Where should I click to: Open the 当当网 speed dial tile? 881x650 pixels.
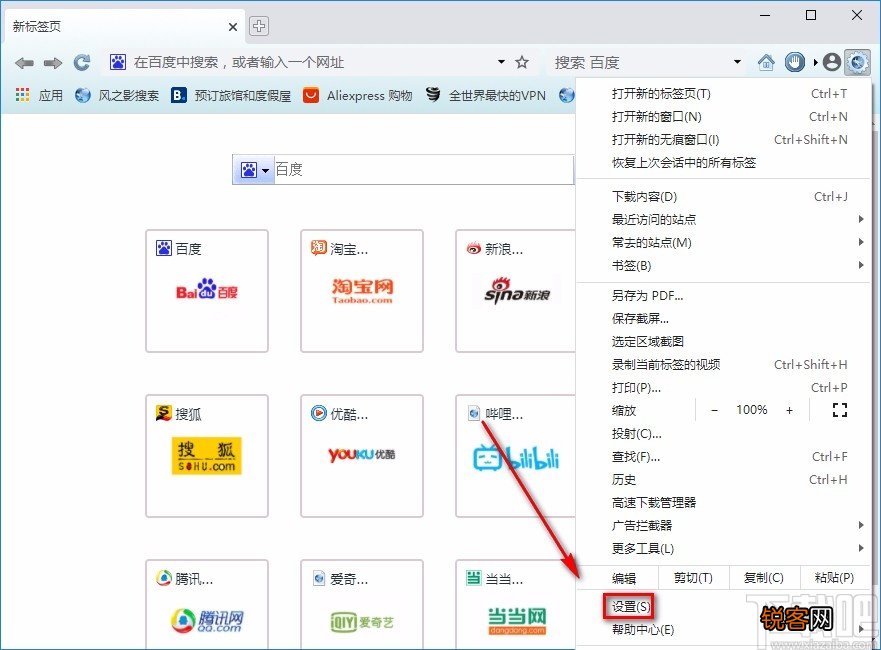click(x=516, y=604)
